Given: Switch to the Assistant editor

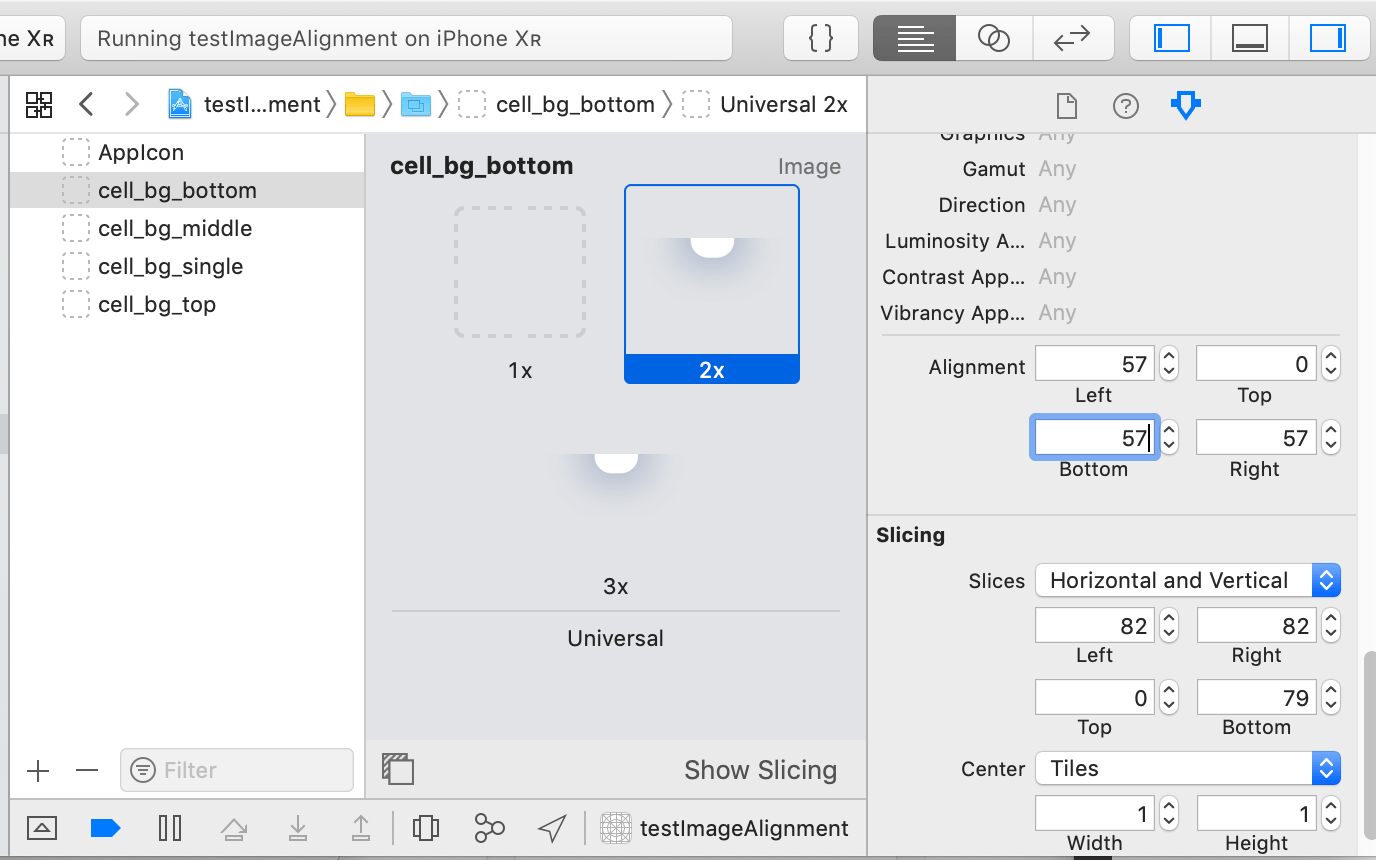Looking at the screenshot, I should (994, 38).
